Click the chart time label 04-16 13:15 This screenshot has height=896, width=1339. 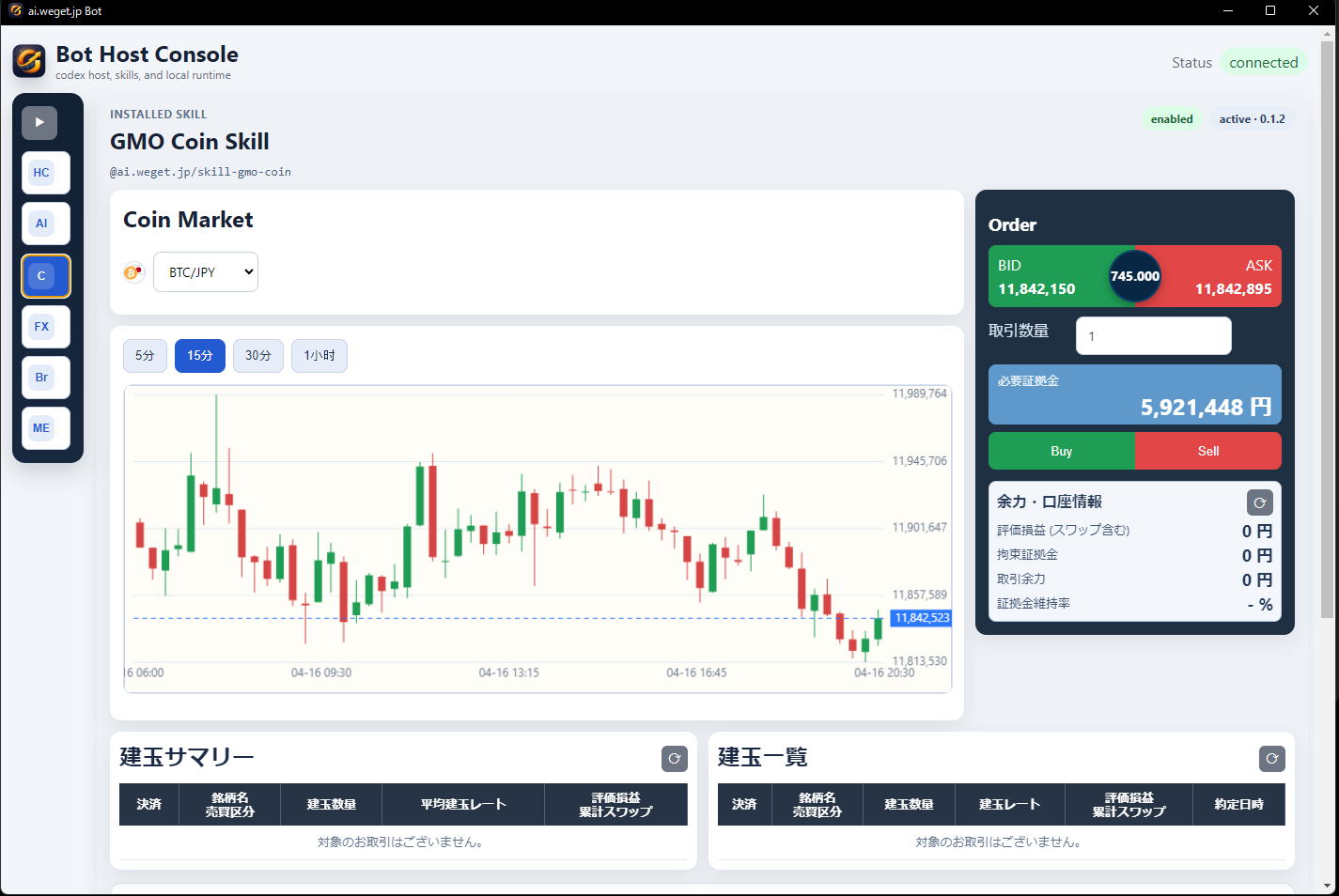508,672
